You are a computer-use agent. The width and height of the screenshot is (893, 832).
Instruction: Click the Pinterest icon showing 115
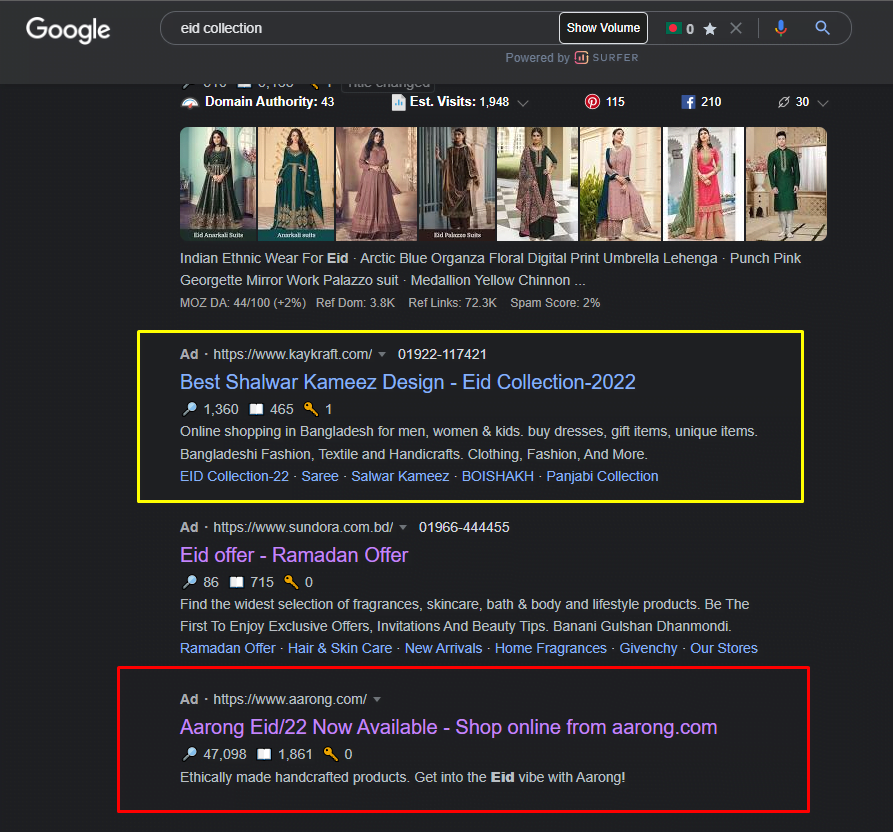pyautogui.click(x=592, y=102)
